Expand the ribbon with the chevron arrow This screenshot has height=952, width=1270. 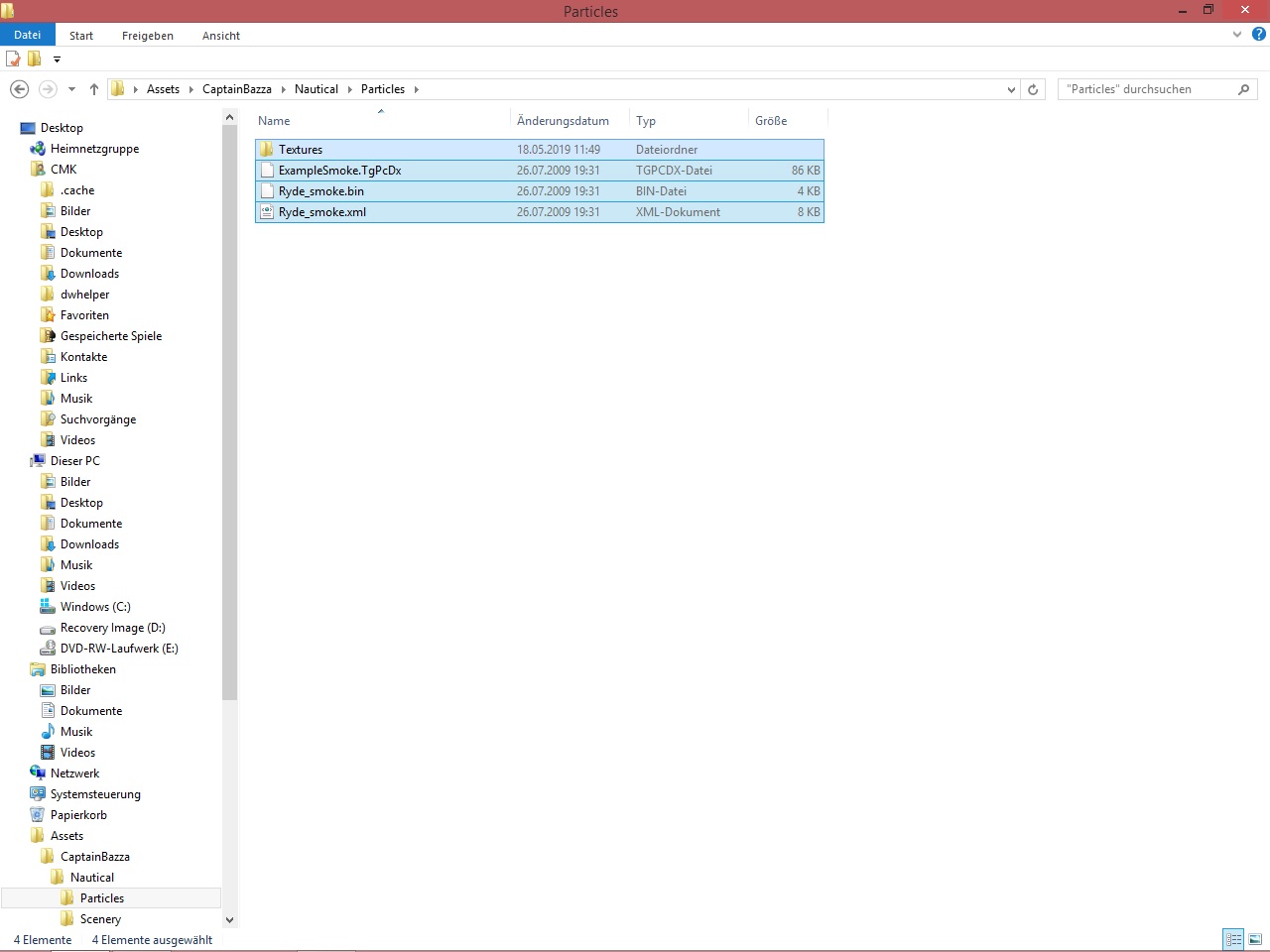point(1237,35)
